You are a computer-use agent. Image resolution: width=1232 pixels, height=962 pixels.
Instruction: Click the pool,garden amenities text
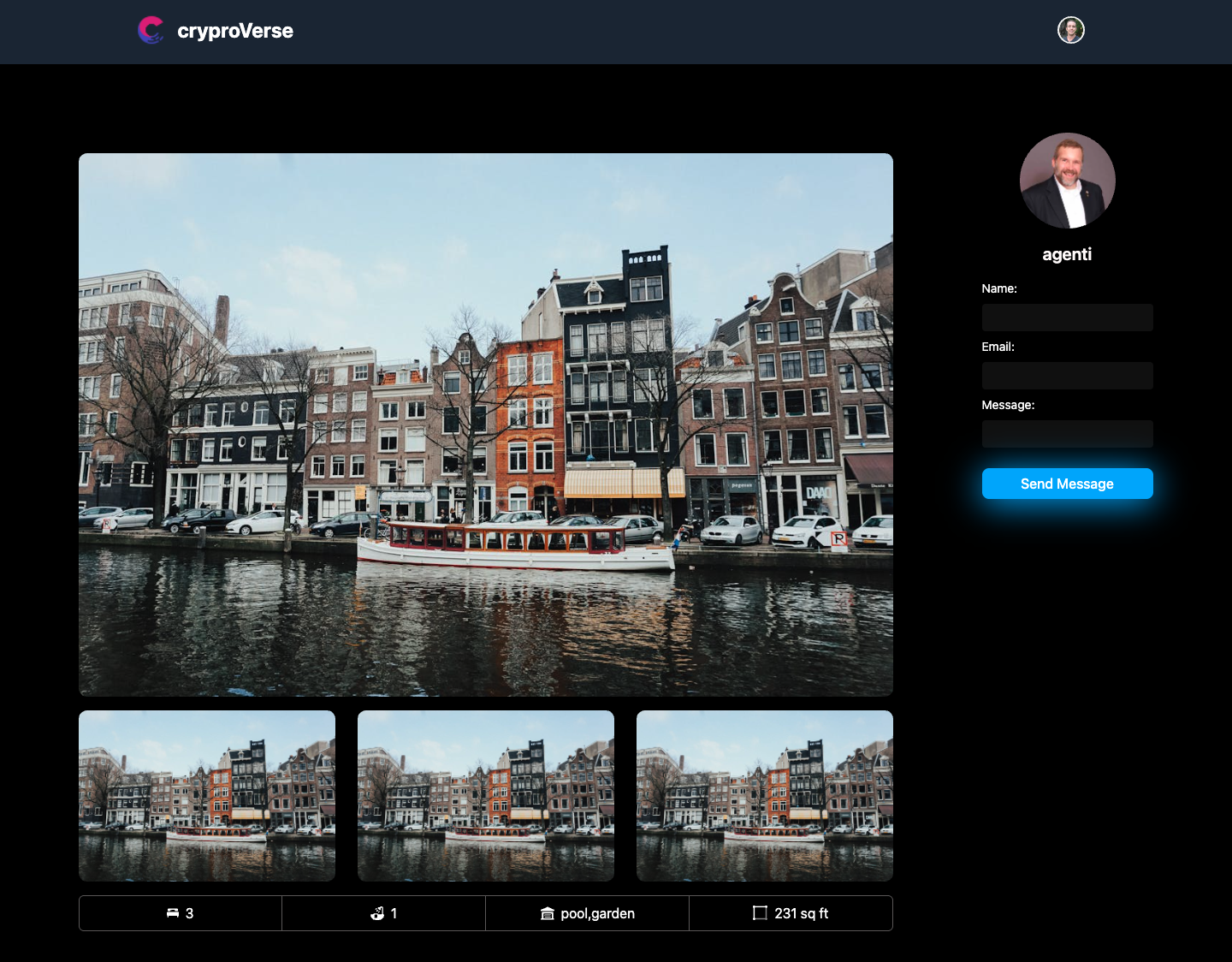click(x=598, y=913)
